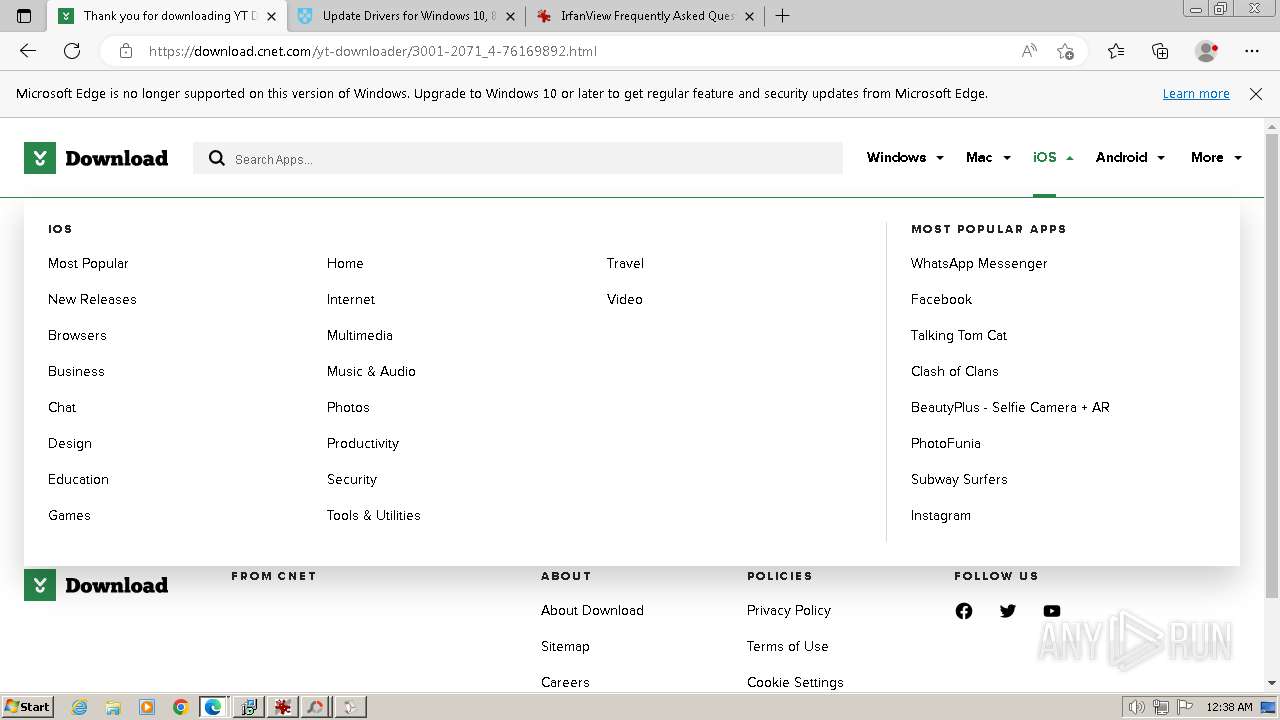Screen dimensions: 1280x720
Task: Open the Collections icon
Action: pos(1160,51)
